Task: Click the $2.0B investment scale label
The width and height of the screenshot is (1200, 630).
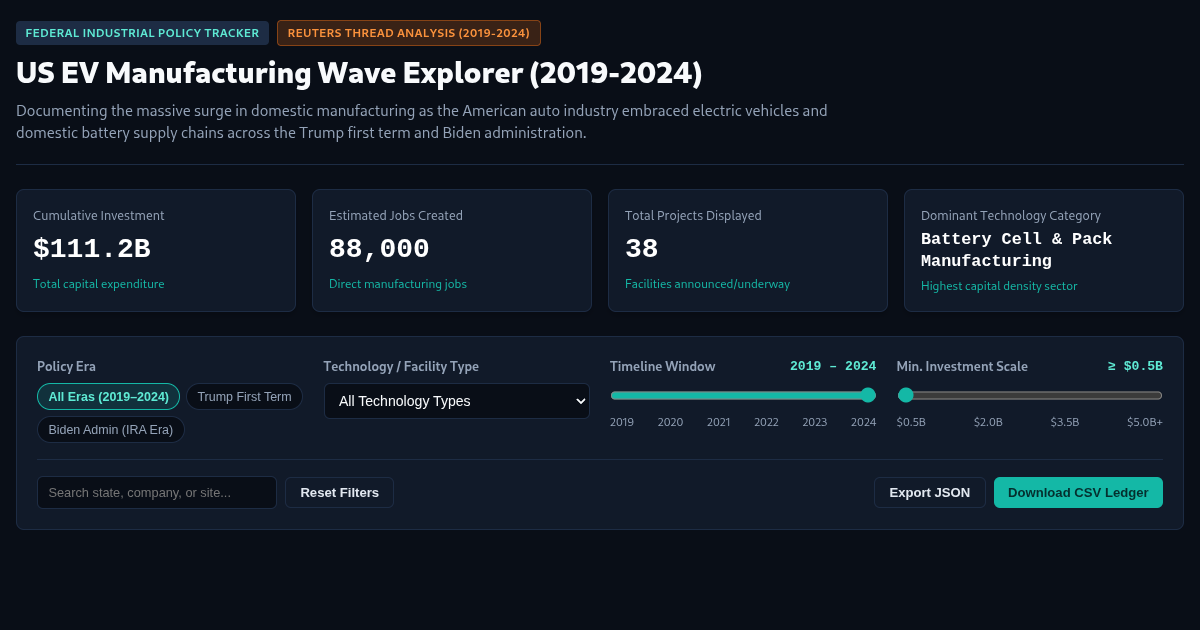Action: 988,422
